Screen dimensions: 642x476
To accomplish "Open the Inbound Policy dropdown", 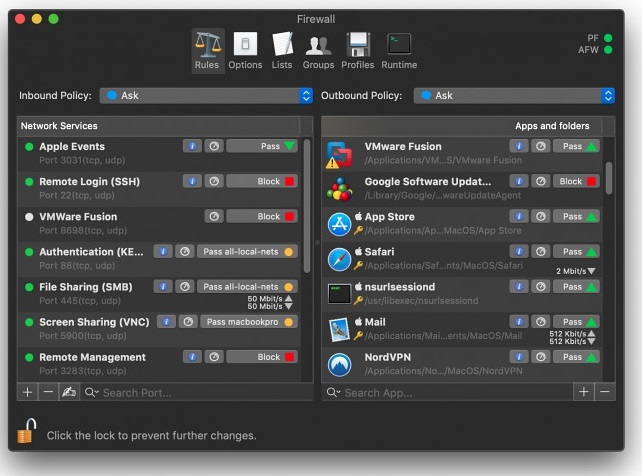I will click(206, 96).
